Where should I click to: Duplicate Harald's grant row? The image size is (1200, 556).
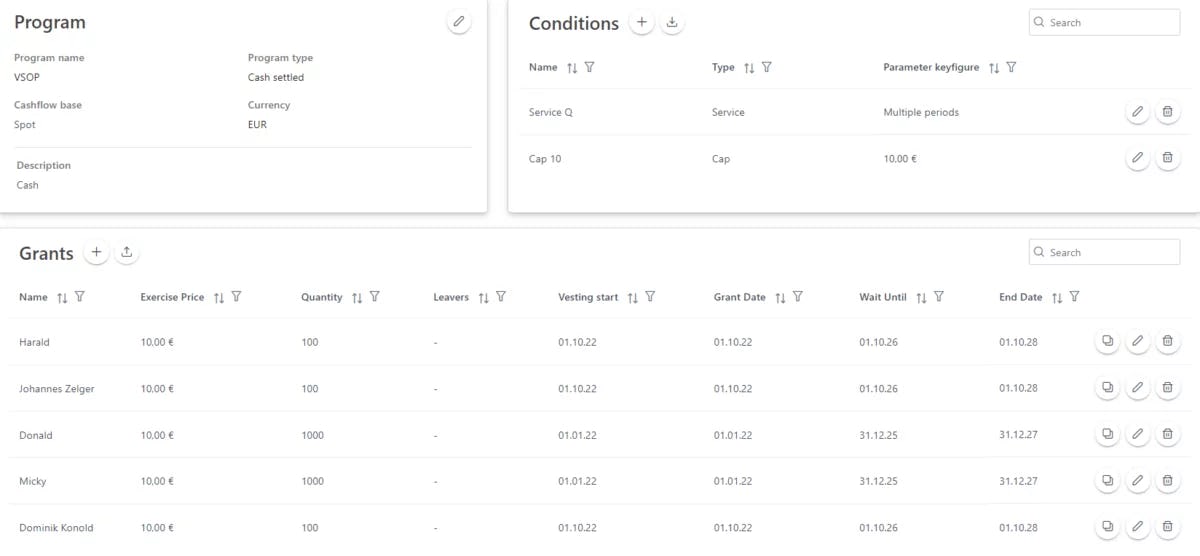coord(1107,342)
